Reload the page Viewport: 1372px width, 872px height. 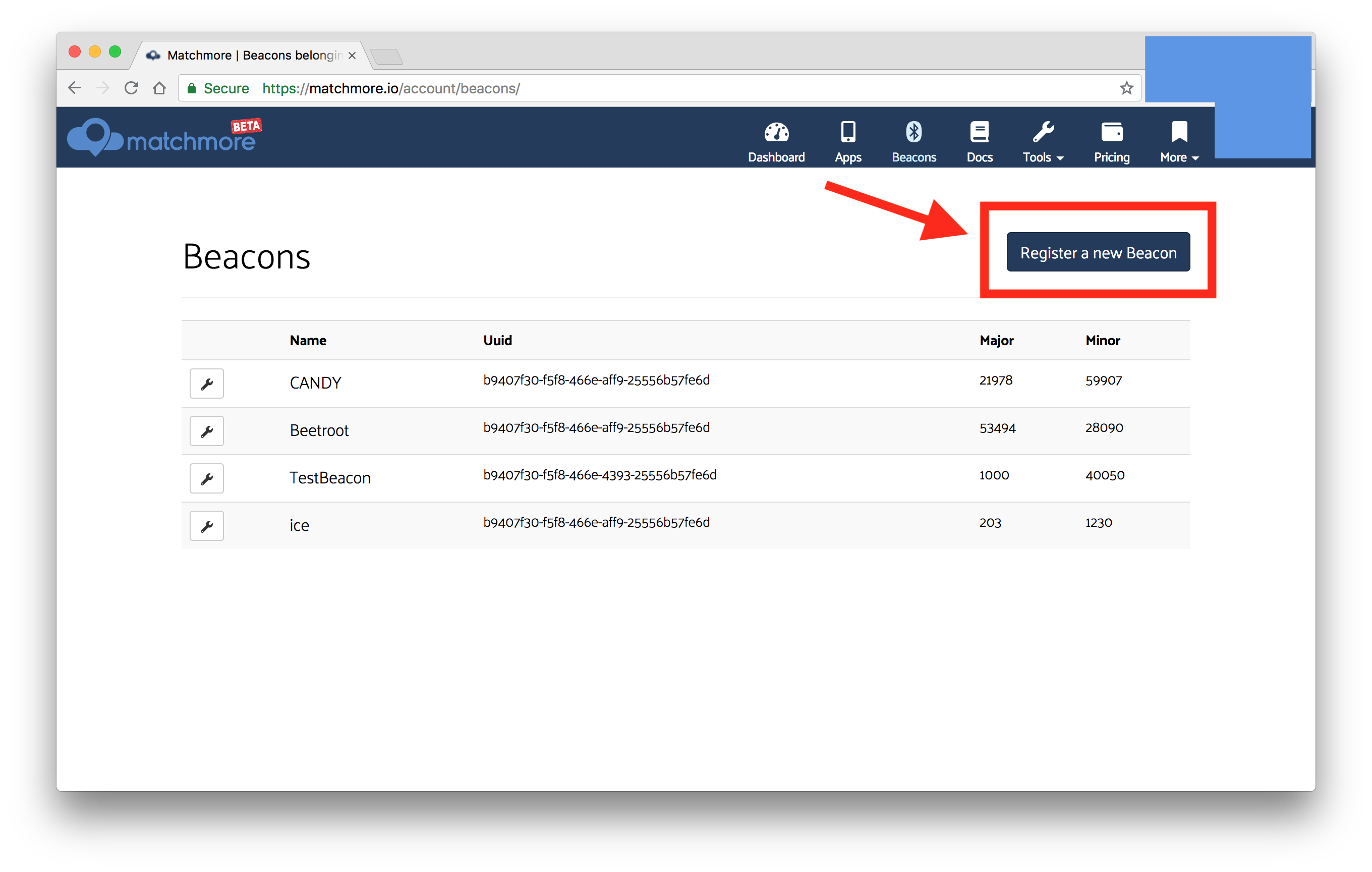coord(132,88)
